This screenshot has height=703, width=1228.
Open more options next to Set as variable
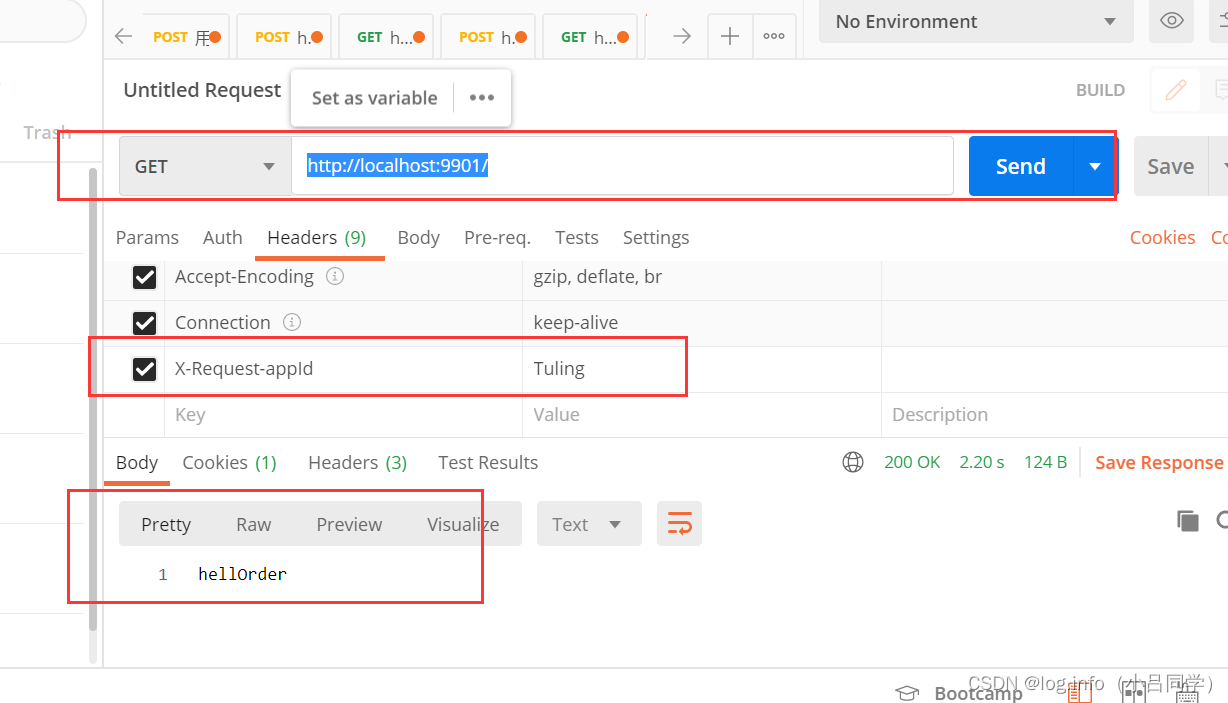[482, 98]
